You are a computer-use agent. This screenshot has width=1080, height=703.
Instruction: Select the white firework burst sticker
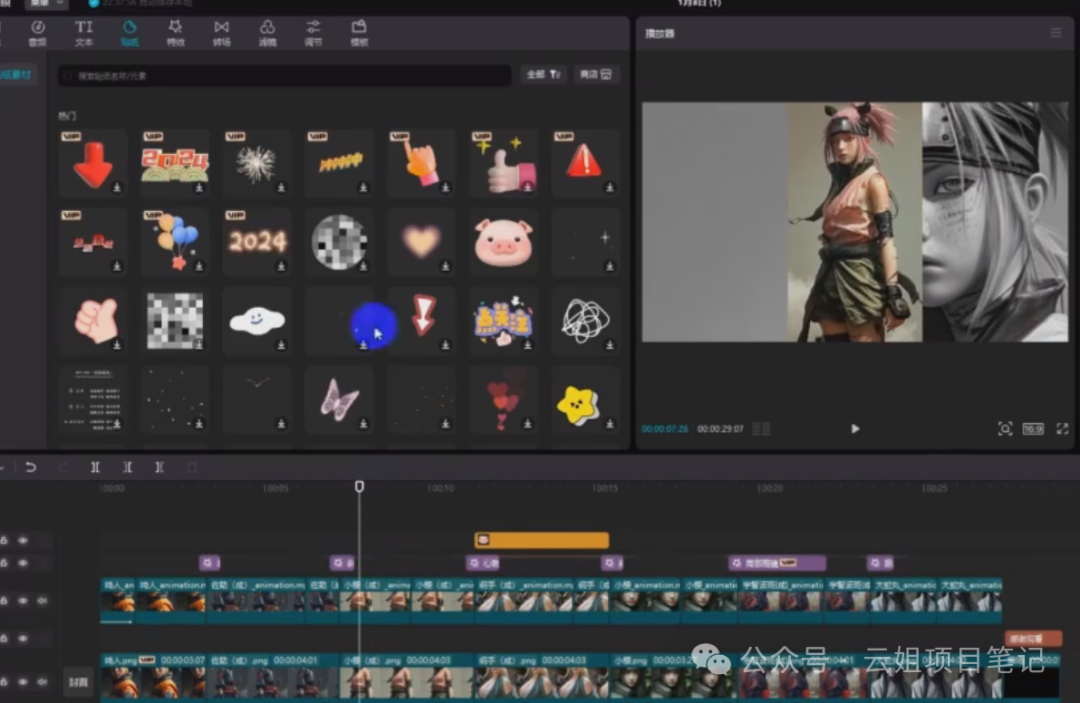257,162
